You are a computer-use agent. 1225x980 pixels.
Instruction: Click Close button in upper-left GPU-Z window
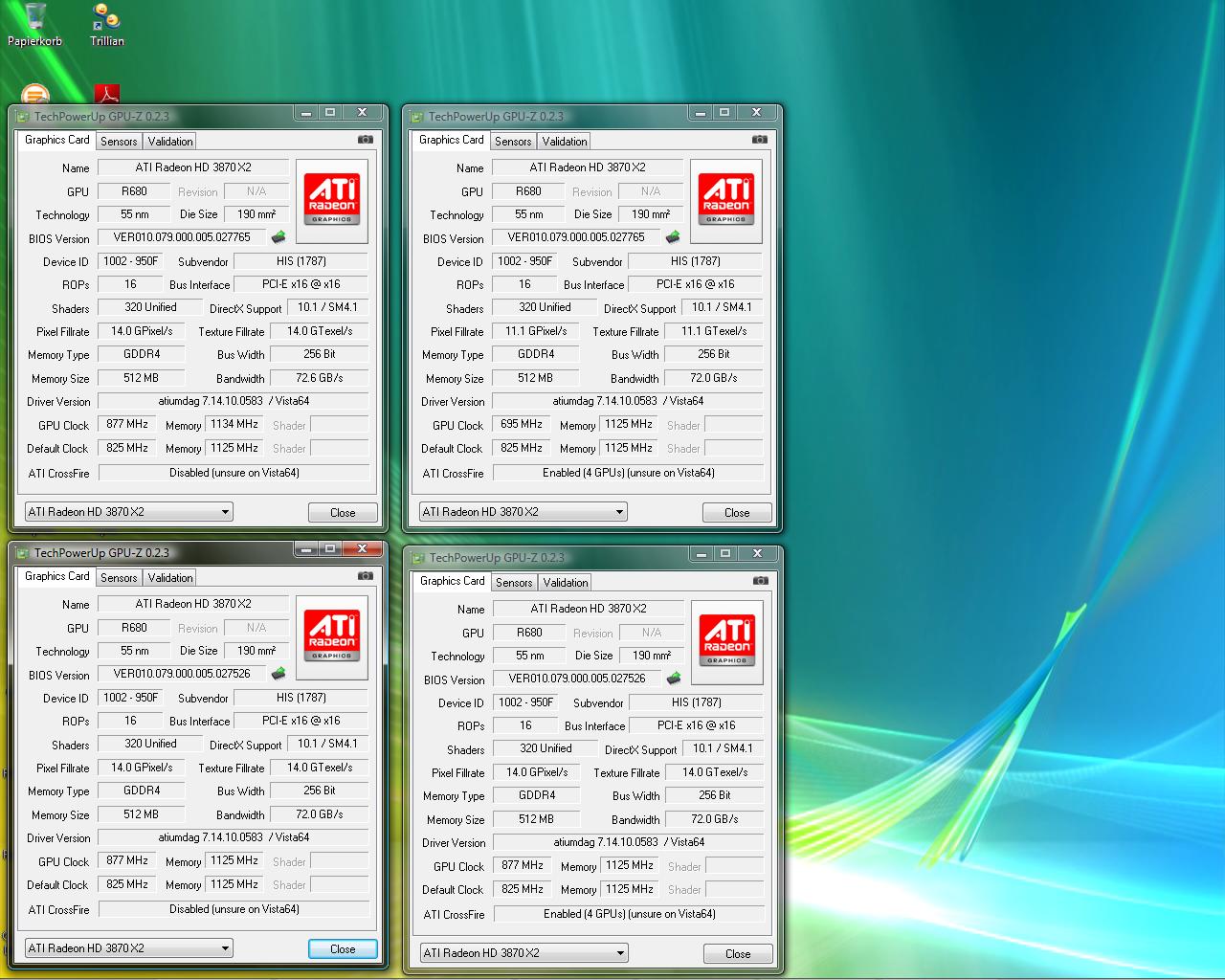[343, 513]
